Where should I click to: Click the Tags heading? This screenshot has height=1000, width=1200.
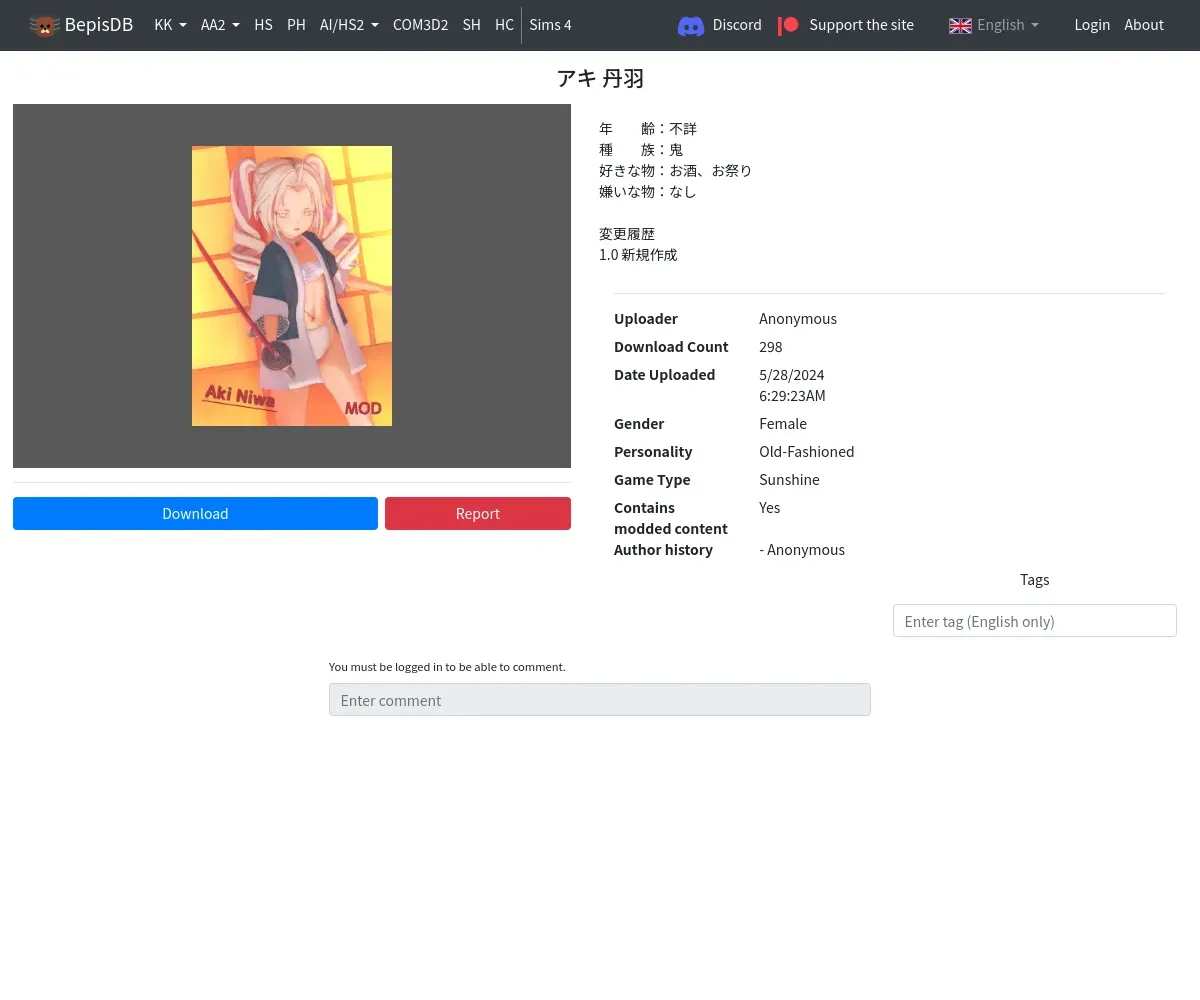1034,580
